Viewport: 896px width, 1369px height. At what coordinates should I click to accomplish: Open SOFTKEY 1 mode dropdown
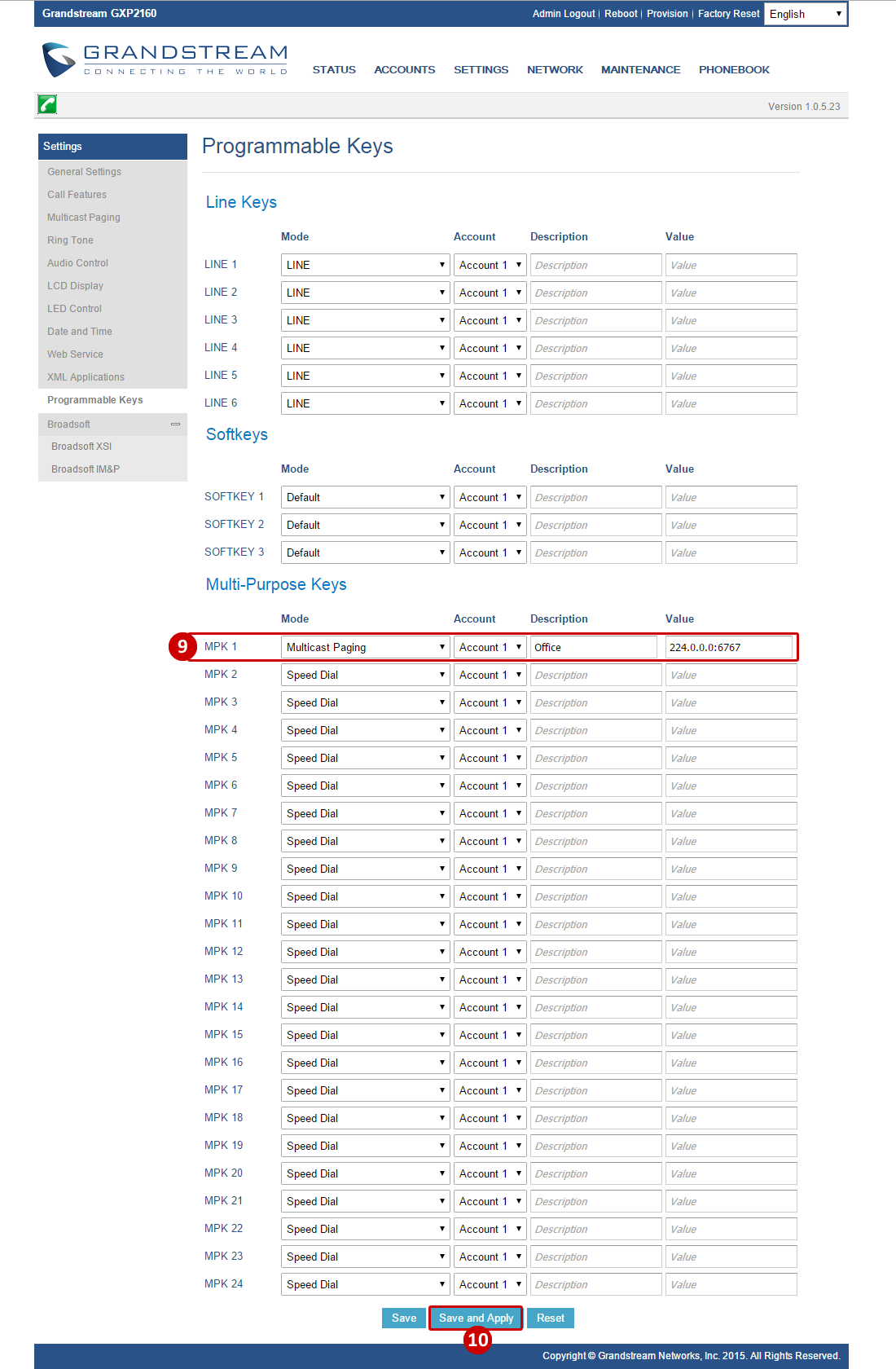click(x=366, y=497)
